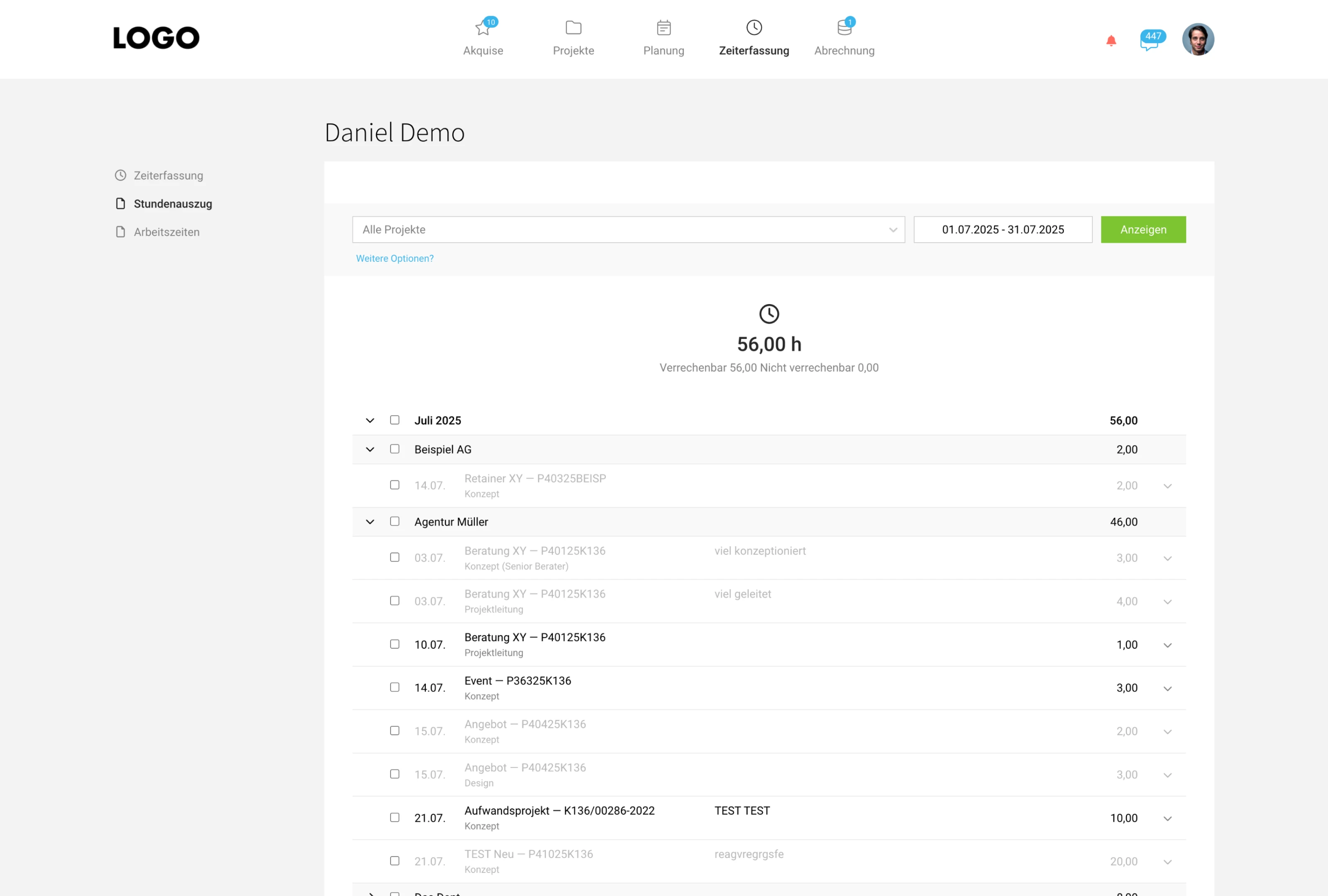Screen dimensions: 1328x896
Task: Open the Alle Projekte dropdown
Action: (628, 229)
